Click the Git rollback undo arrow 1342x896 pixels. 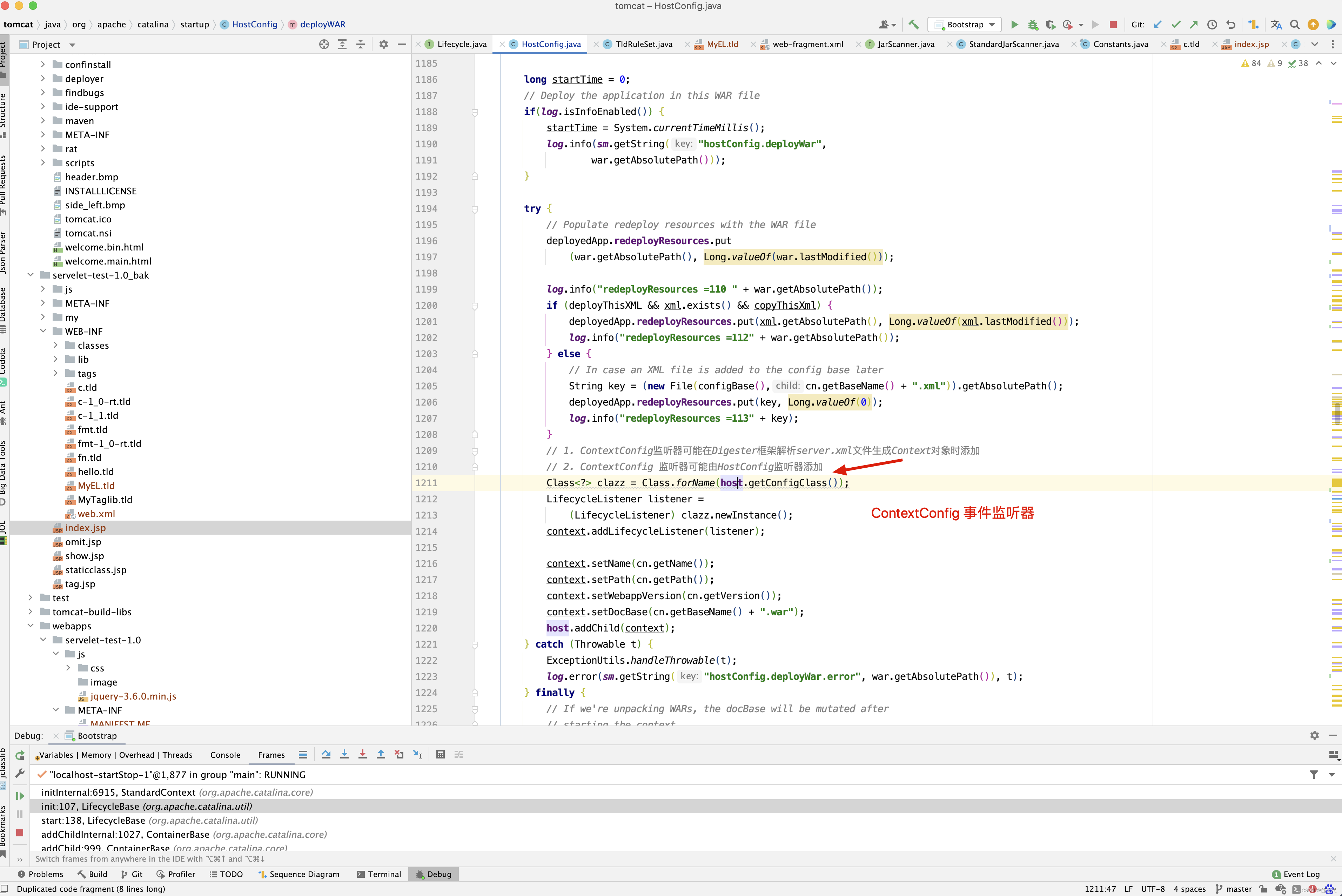[x=1230, y=25]
